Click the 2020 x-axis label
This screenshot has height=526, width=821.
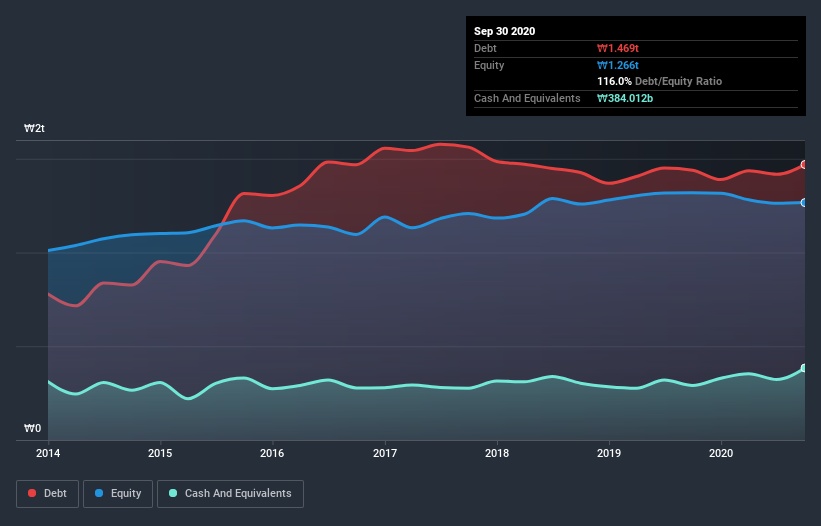721,453
